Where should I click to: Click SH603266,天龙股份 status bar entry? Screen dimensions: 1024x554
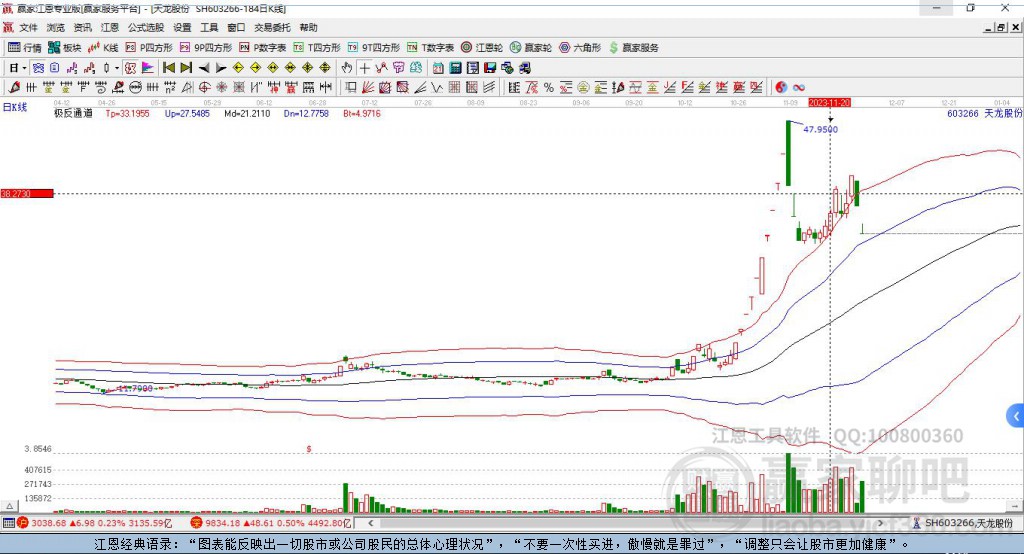click(x=963, y=523)
